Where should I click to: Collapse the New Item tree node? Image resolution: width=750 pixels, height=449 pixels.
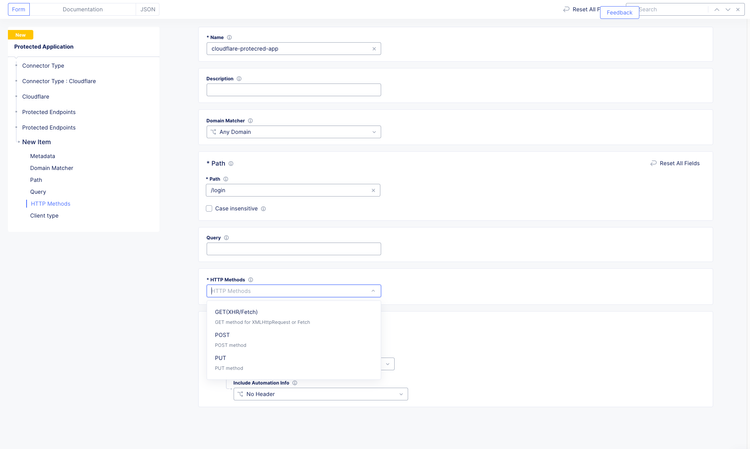18,142
